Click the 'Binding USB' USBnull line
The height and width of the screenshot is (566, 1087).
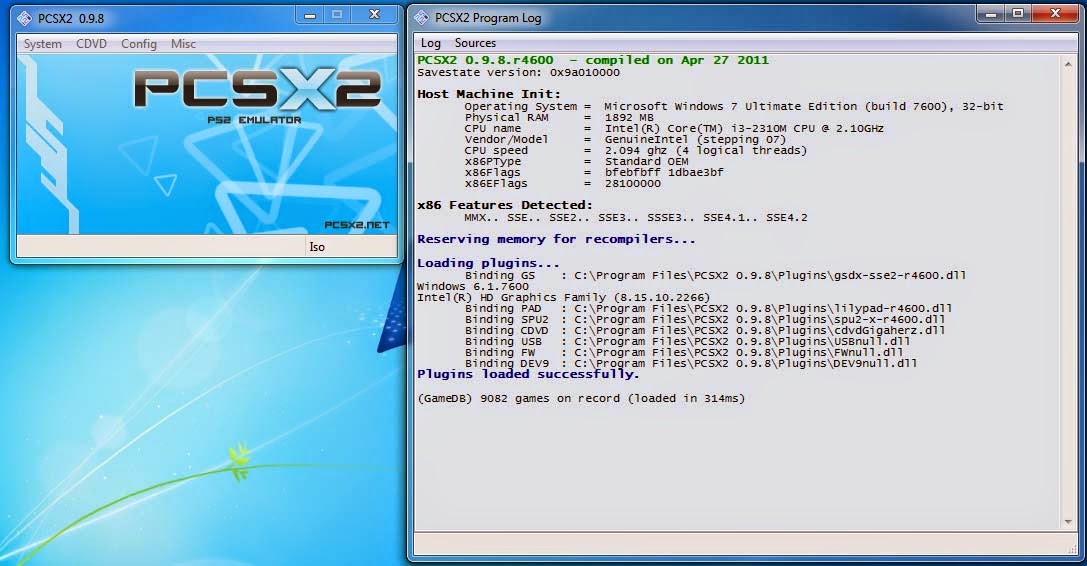[687, 341]
